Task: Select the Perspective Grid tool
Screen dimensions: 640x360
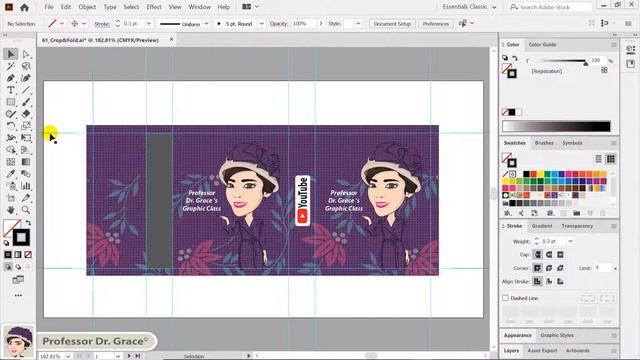Action: [26, 150]
